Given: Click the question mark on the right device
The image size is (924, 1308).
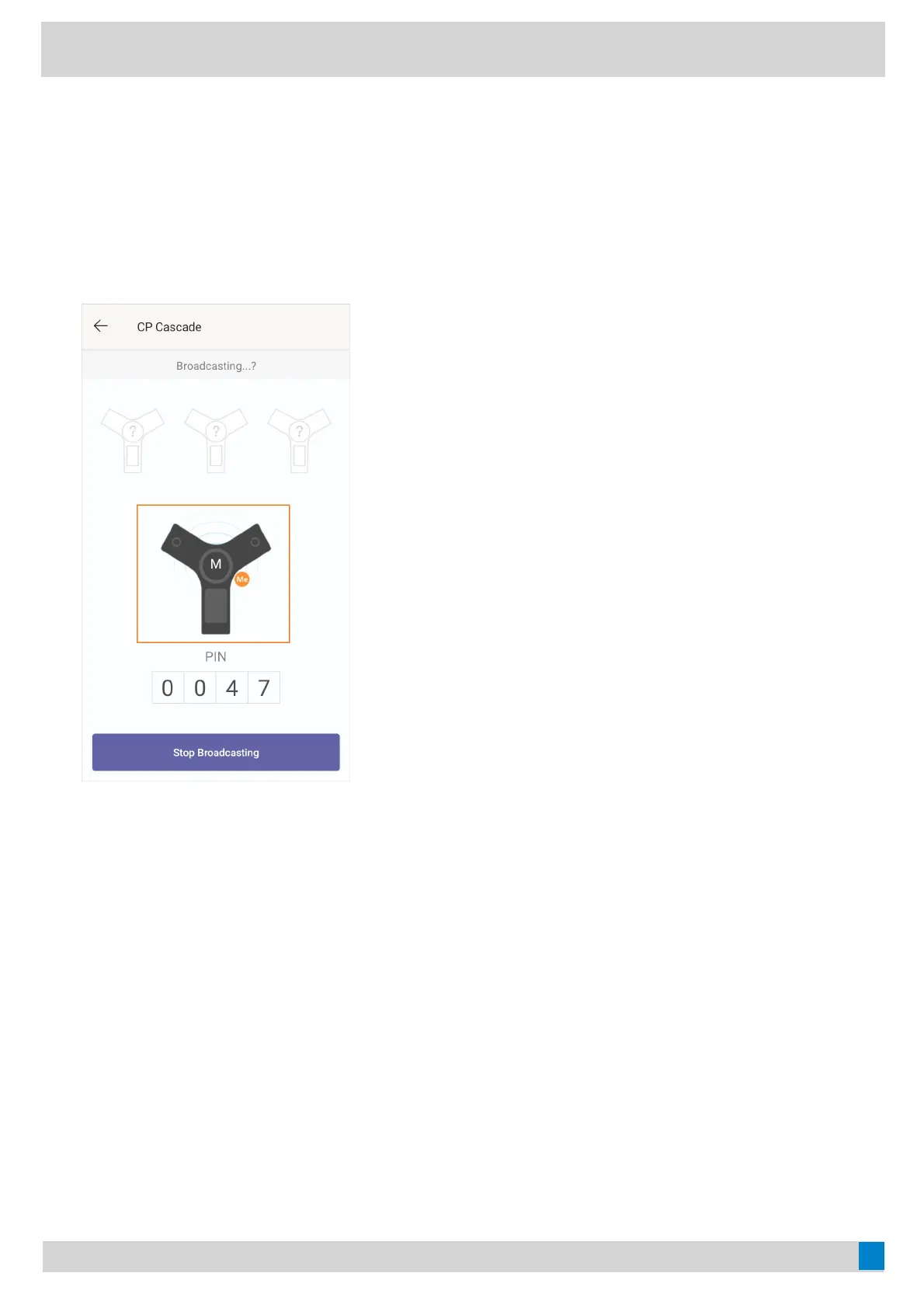Looking at the screenshot, I should 299,431.
